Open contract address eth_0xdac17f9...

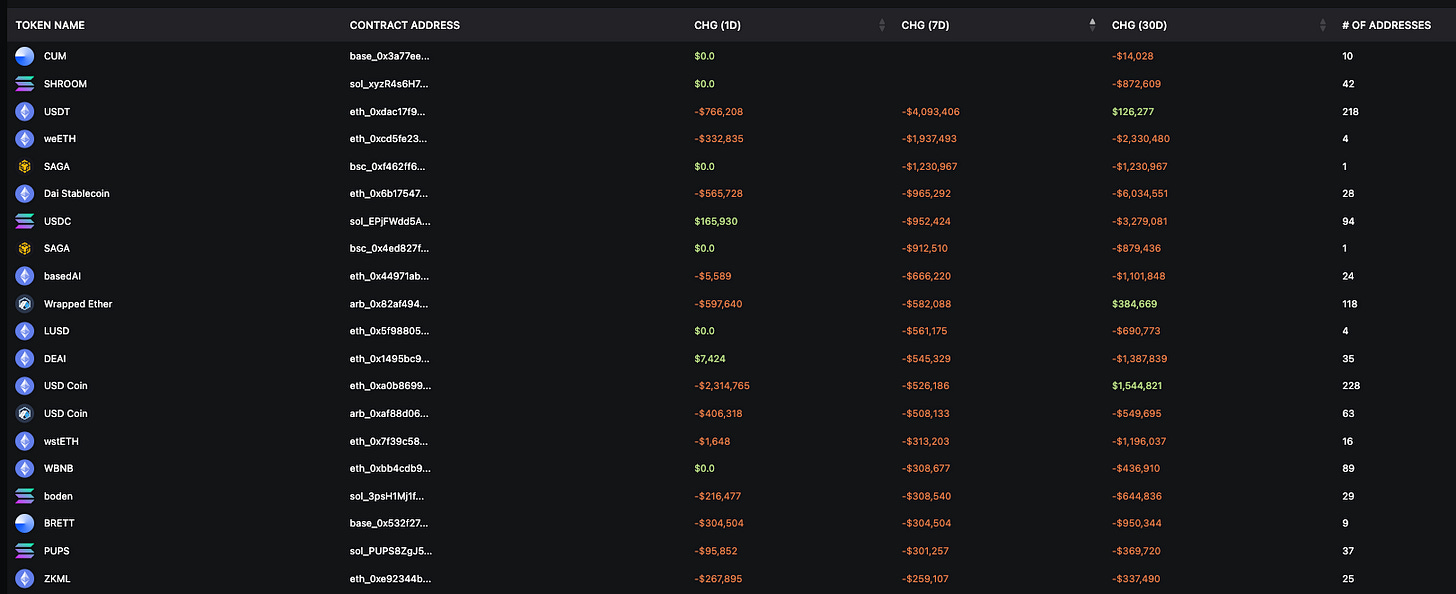click(389, 112)
